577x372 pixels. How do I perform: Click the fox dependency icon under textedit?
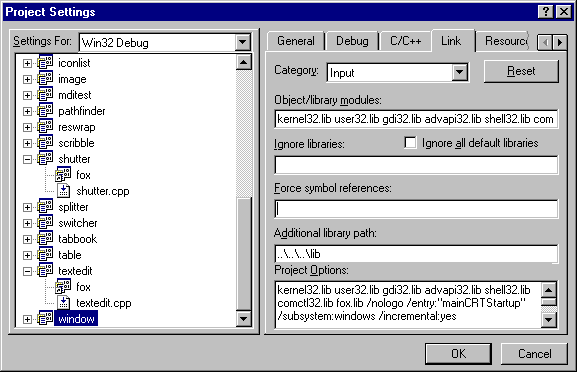[x=63, y=287]
